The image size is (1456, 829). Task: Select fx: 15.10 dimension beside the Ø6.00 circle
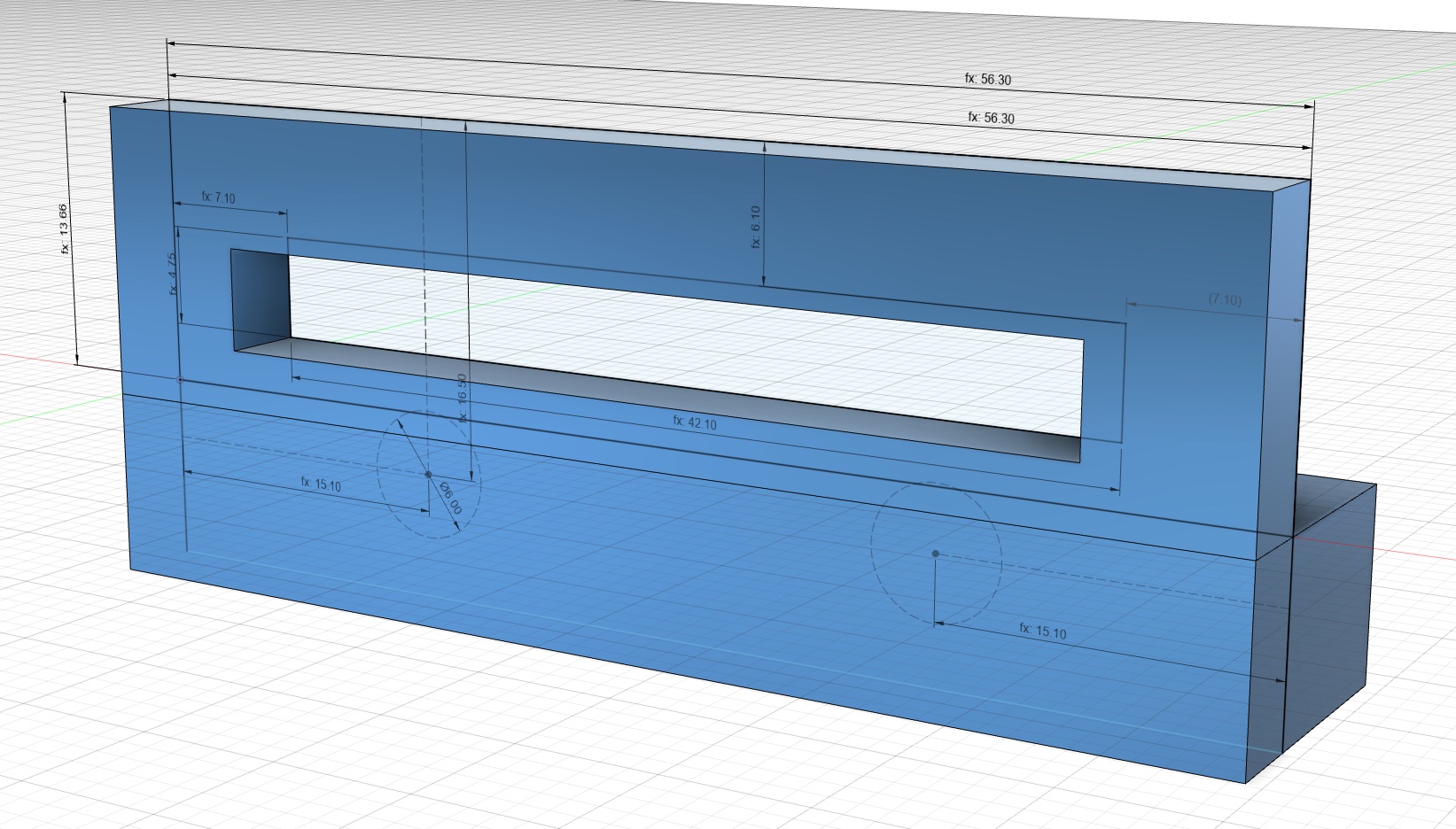pyautogui.click(x=321, y=484)
